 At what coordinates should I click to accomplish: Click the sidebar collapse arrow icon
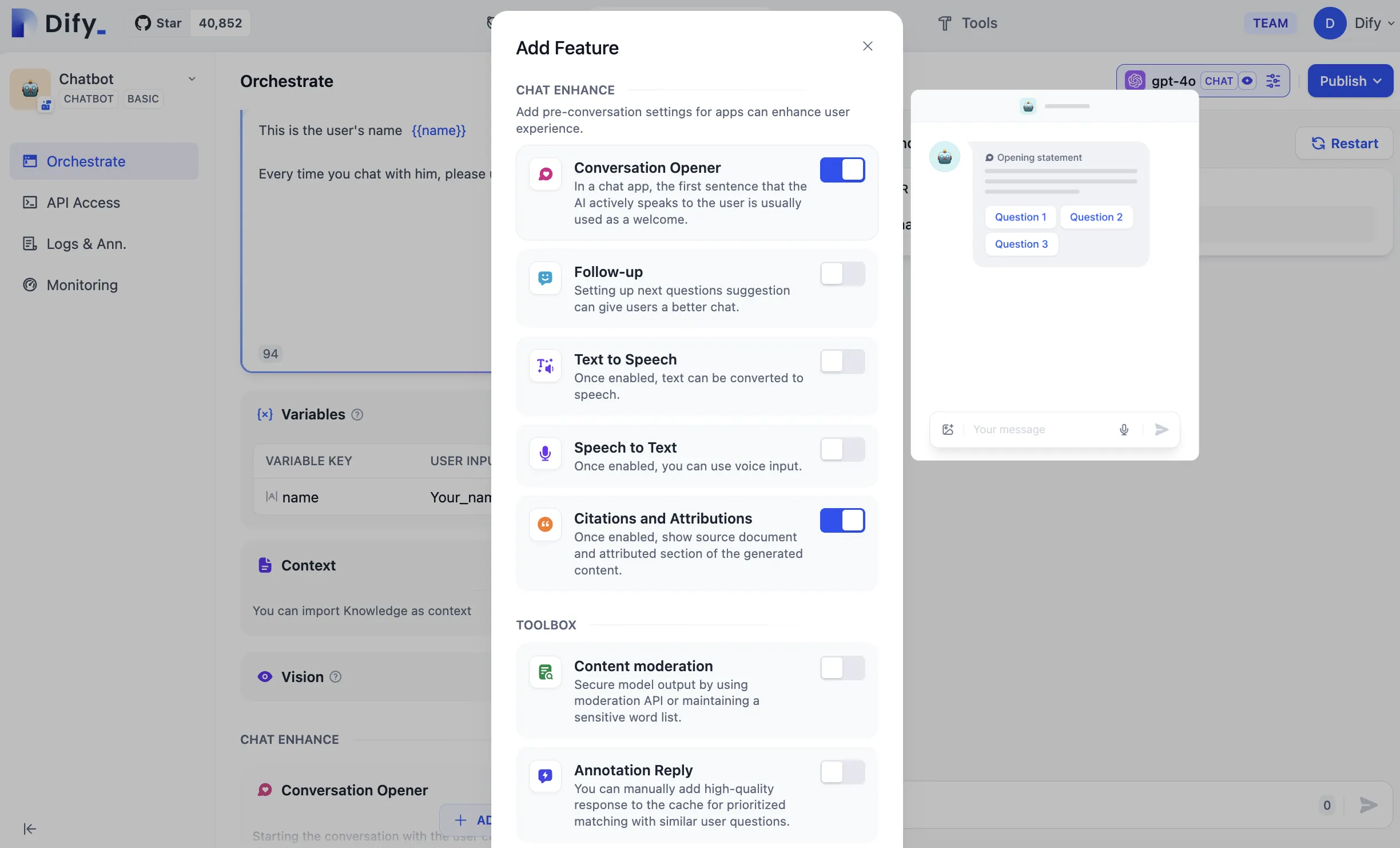click(30, 828)
